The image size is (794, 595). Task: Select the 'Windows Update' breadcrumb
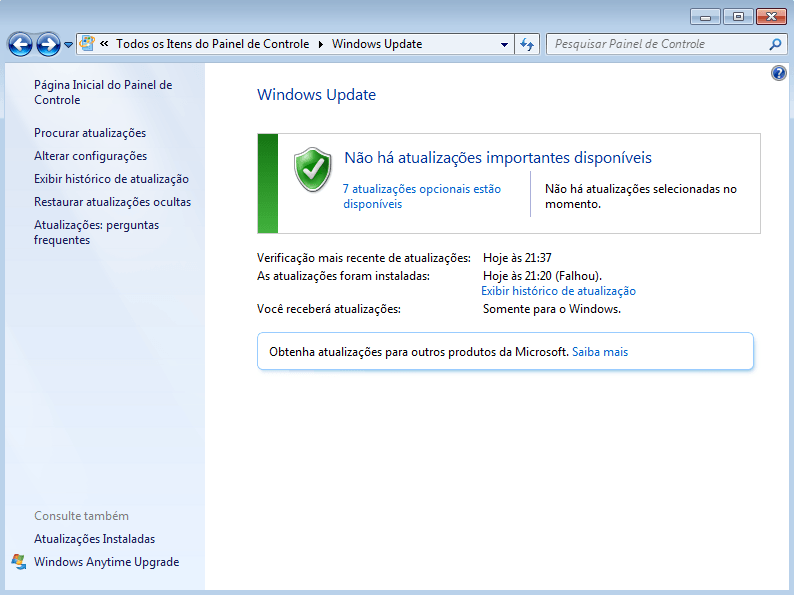[377, 44]
